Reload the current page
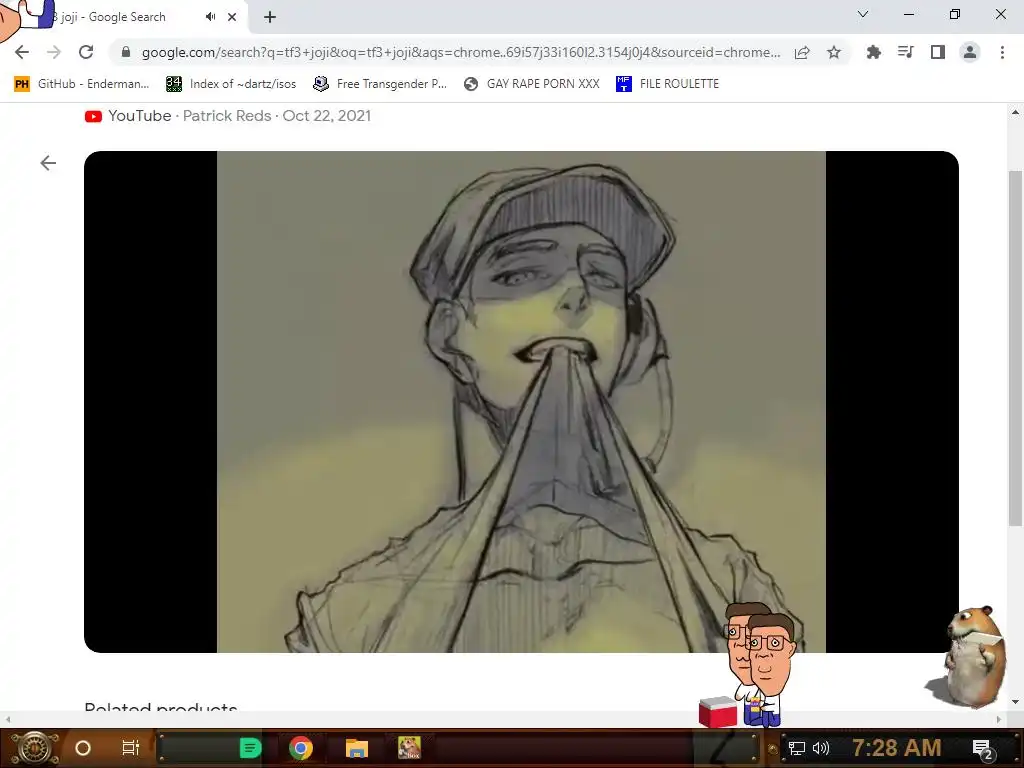1024x768 pixels. pos(86,52)
